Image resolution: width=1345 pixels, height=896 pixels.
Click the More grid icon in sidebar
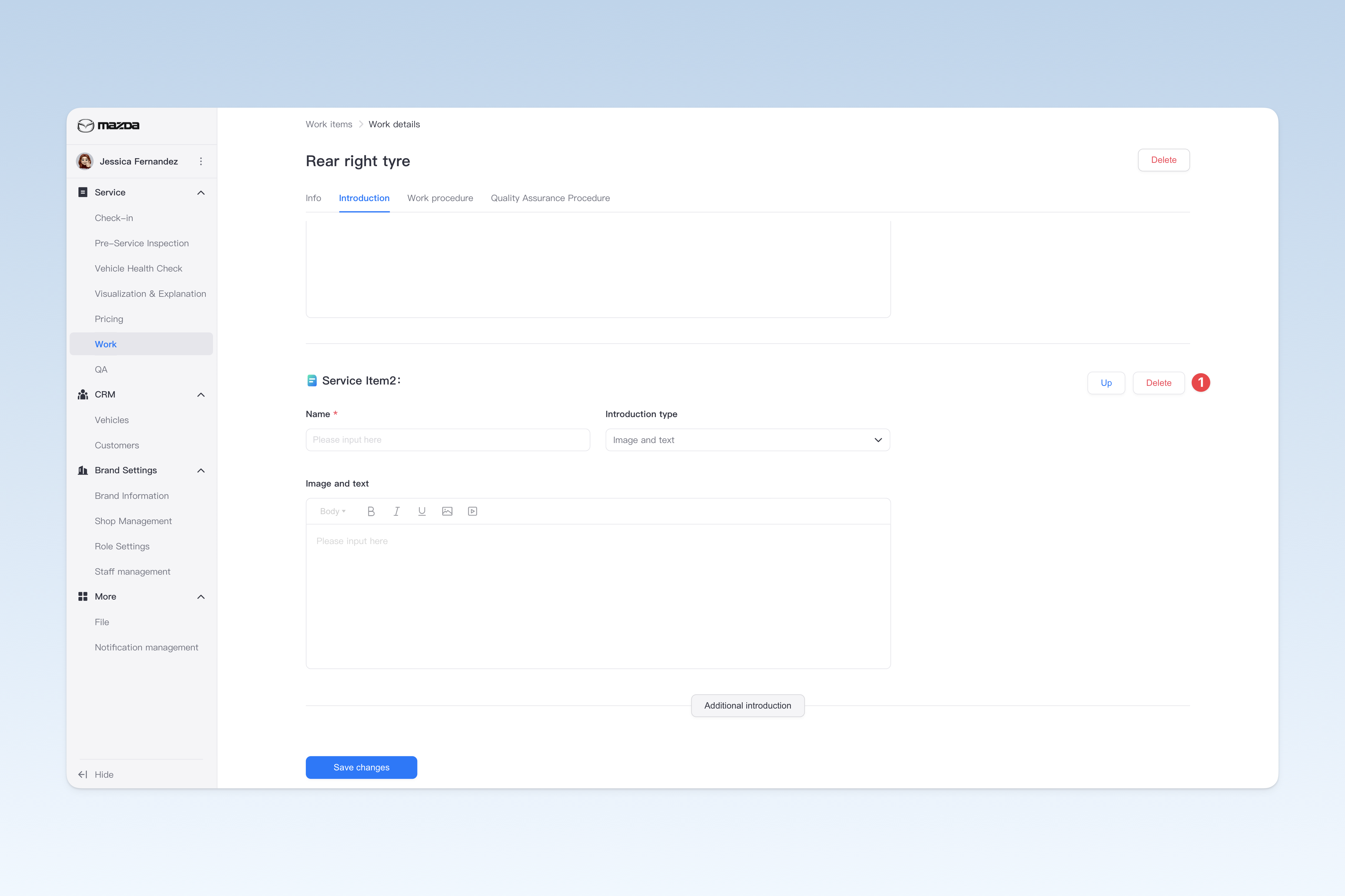click(83, 597)
